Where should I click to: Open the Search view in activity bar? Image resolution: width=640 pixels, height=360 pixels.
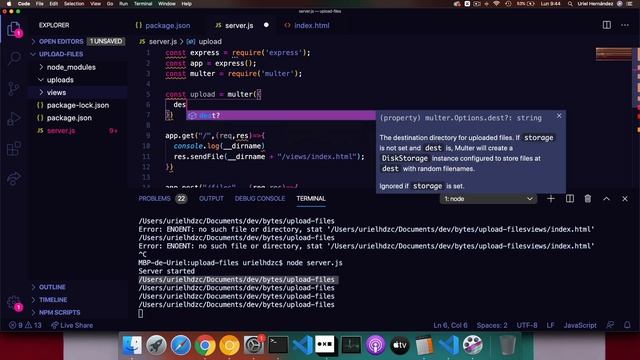pos(14,58)
